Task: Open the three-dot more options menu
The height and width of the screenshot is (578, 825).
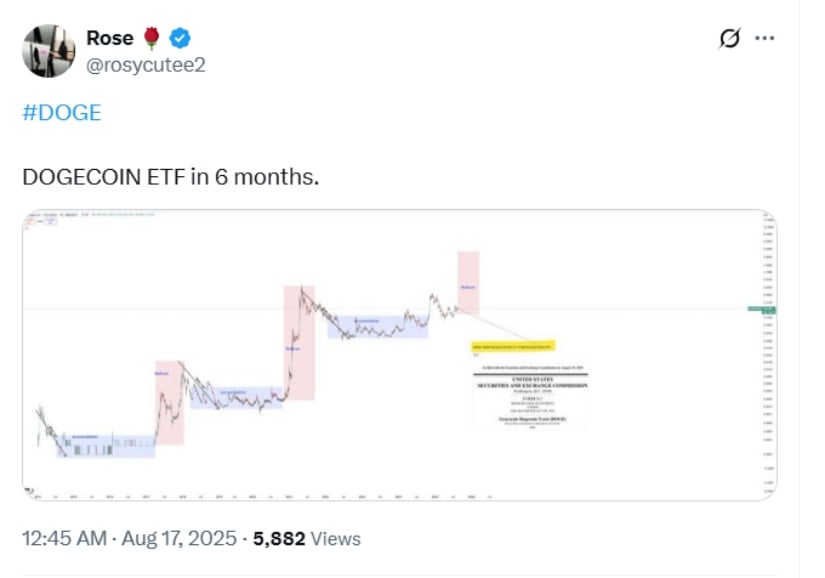Action: (x=764, y=38)
